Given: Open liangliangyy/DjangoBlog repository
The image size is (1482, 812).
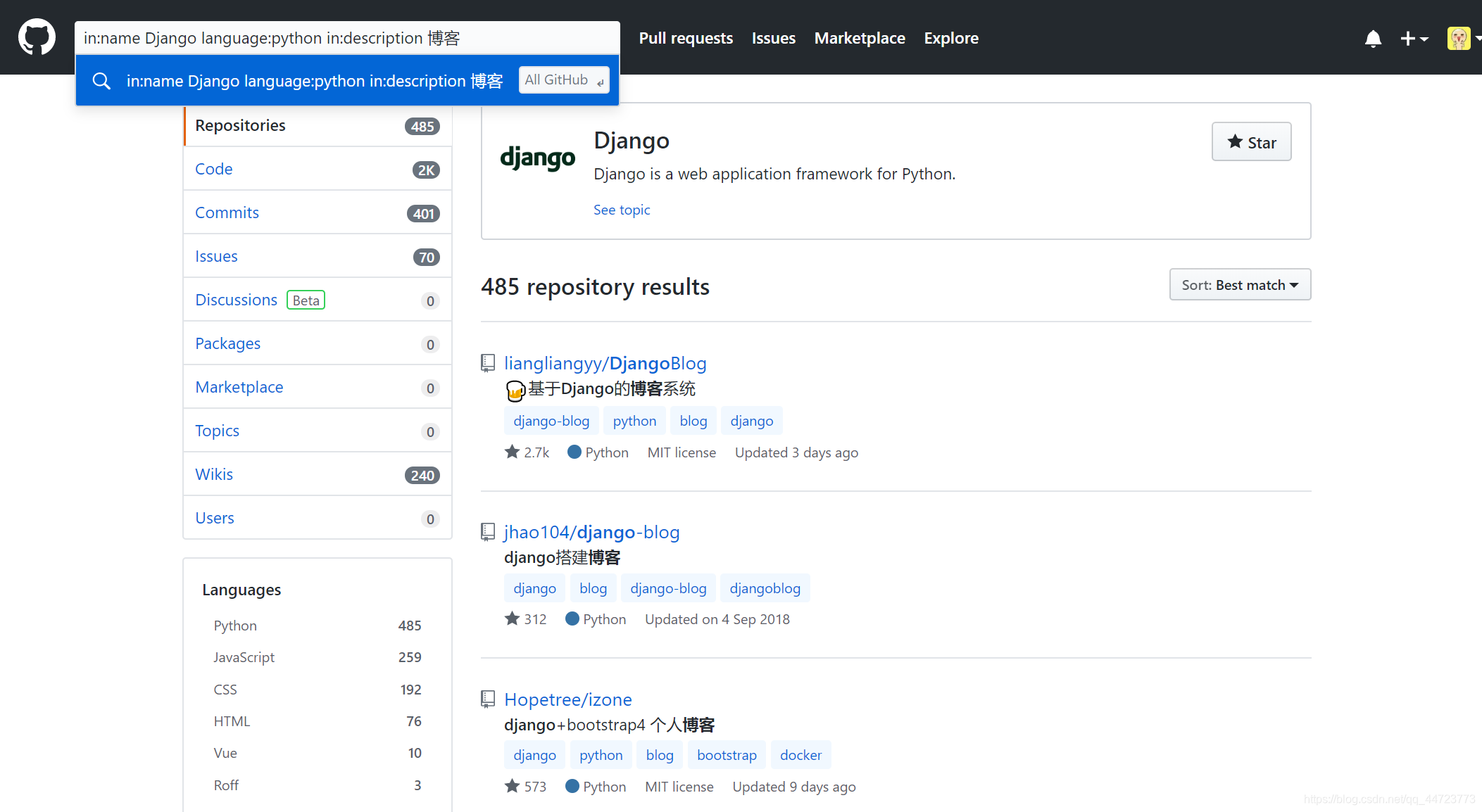Looking at the screenshot, I should click(x=605, y=363).
